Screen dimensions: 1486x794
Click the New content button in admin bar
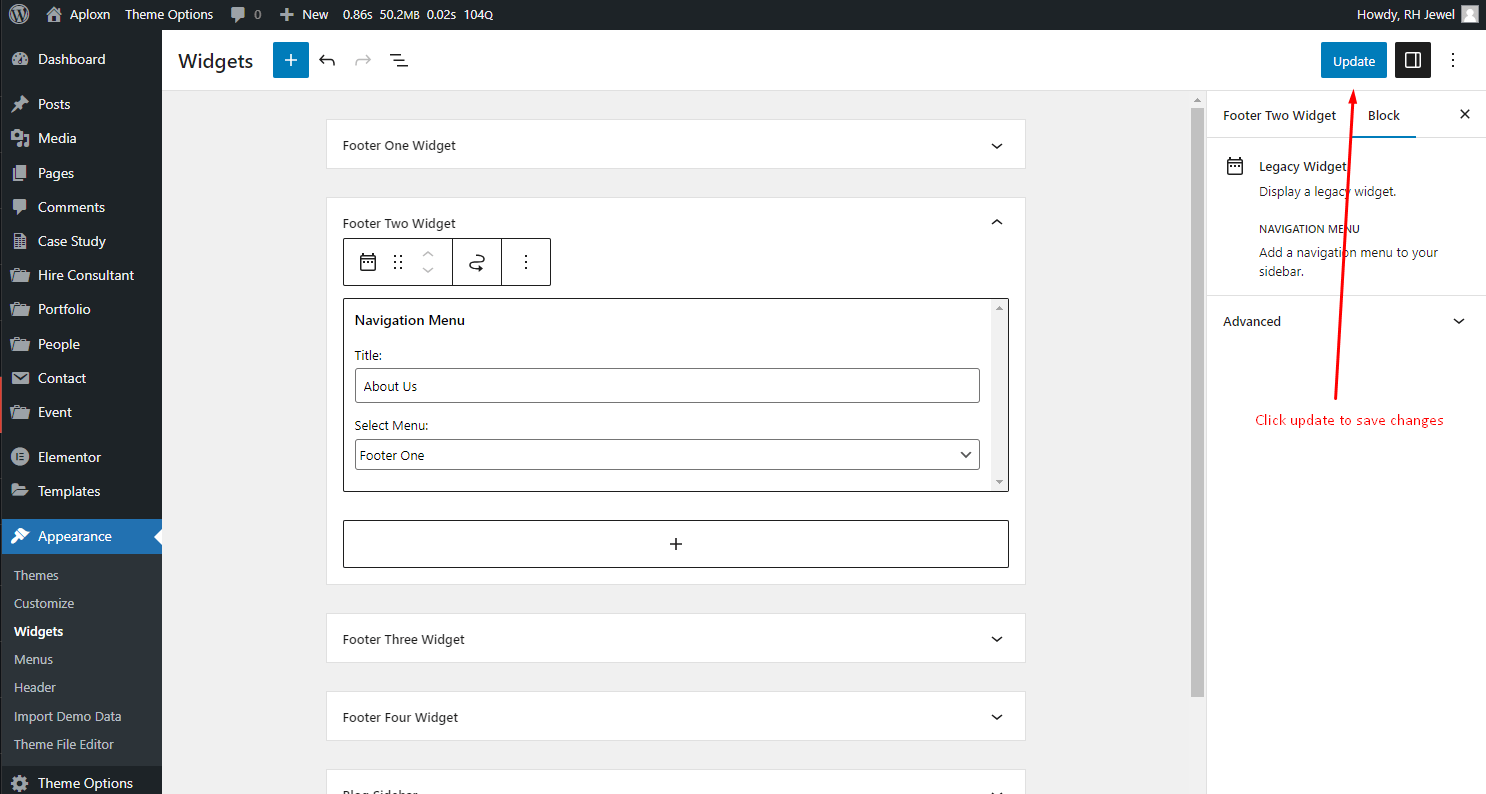tap(304, 14)
